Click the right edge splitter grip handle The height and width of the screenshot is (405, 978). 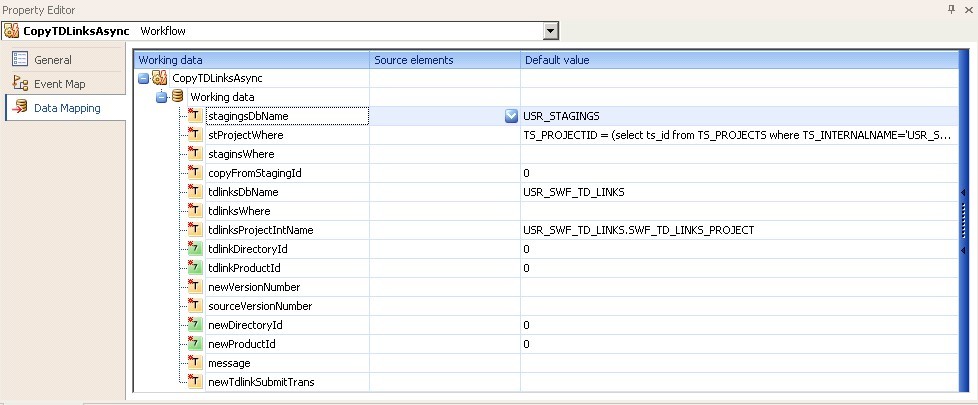(x=963, y=220)
